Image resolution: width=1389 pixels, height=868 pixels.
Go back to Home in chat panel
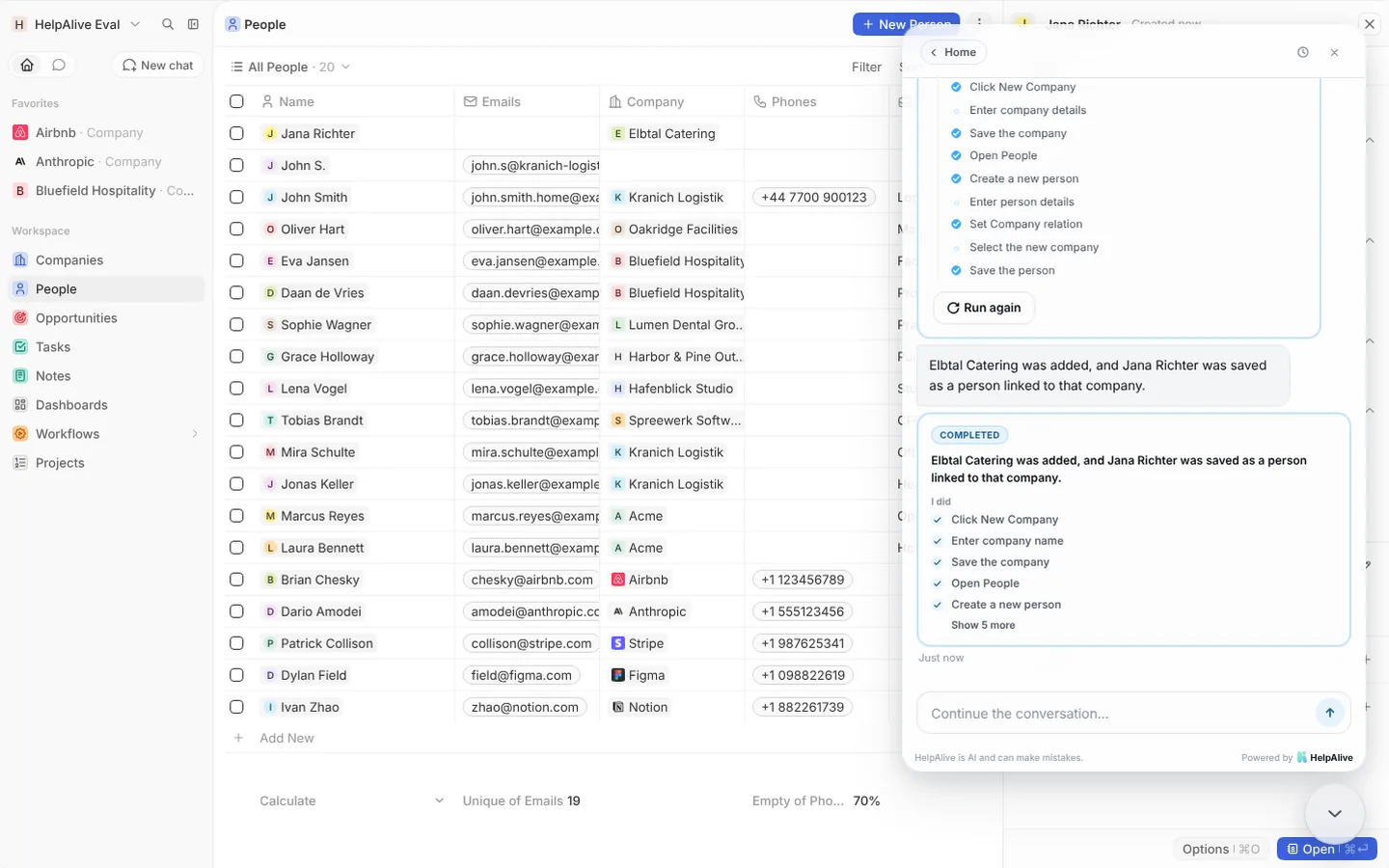(x=953, y=52)
